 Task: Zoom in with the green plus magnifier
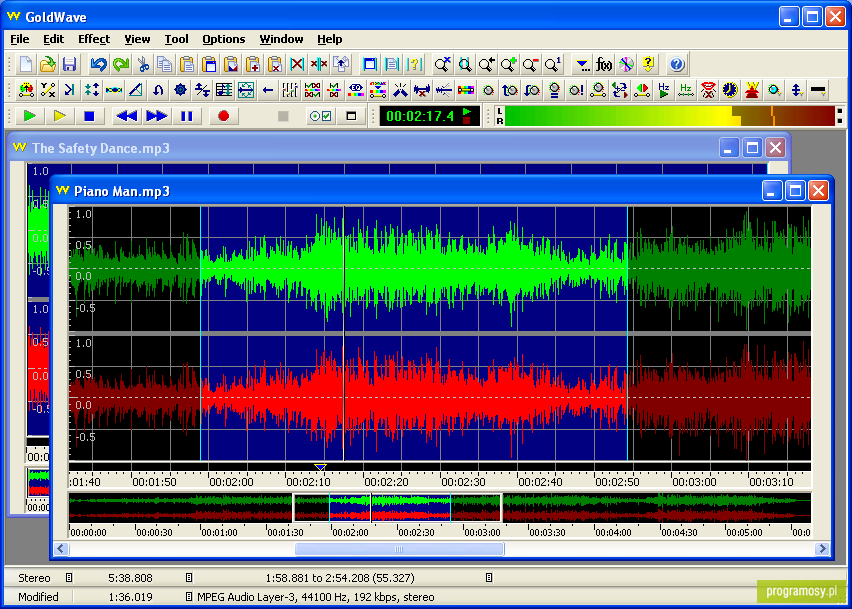pos(509,65)
